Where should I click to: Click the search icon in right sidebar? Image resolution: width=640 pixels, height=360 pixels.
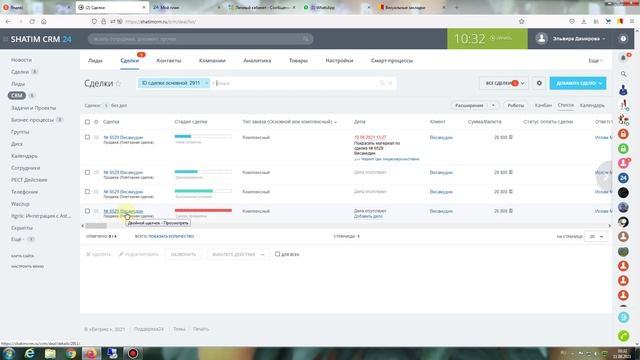(623, 74)
